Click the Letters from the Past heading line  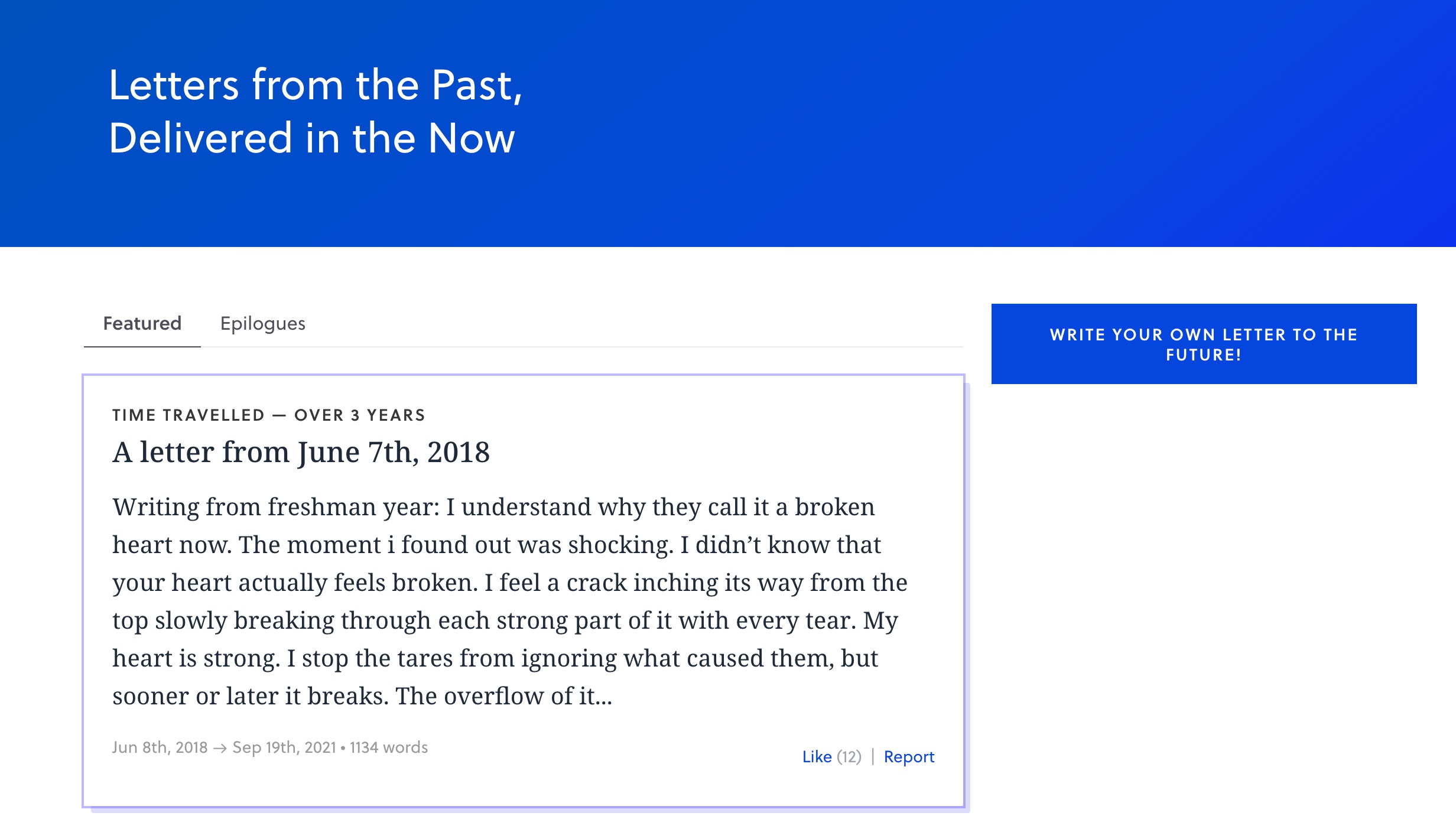tap(315, 85)
